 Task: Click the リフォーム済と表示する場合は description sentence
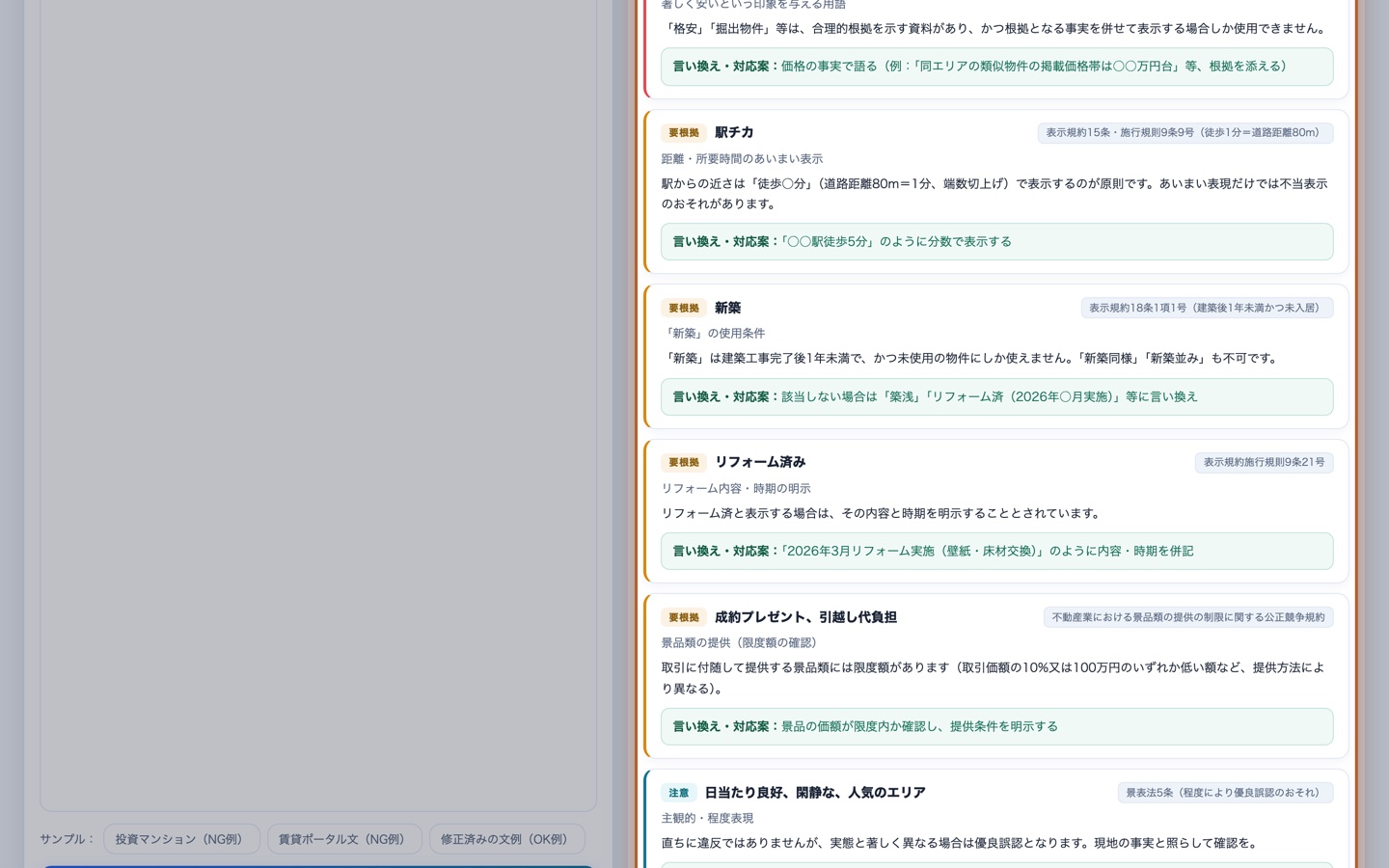[883, 513]
